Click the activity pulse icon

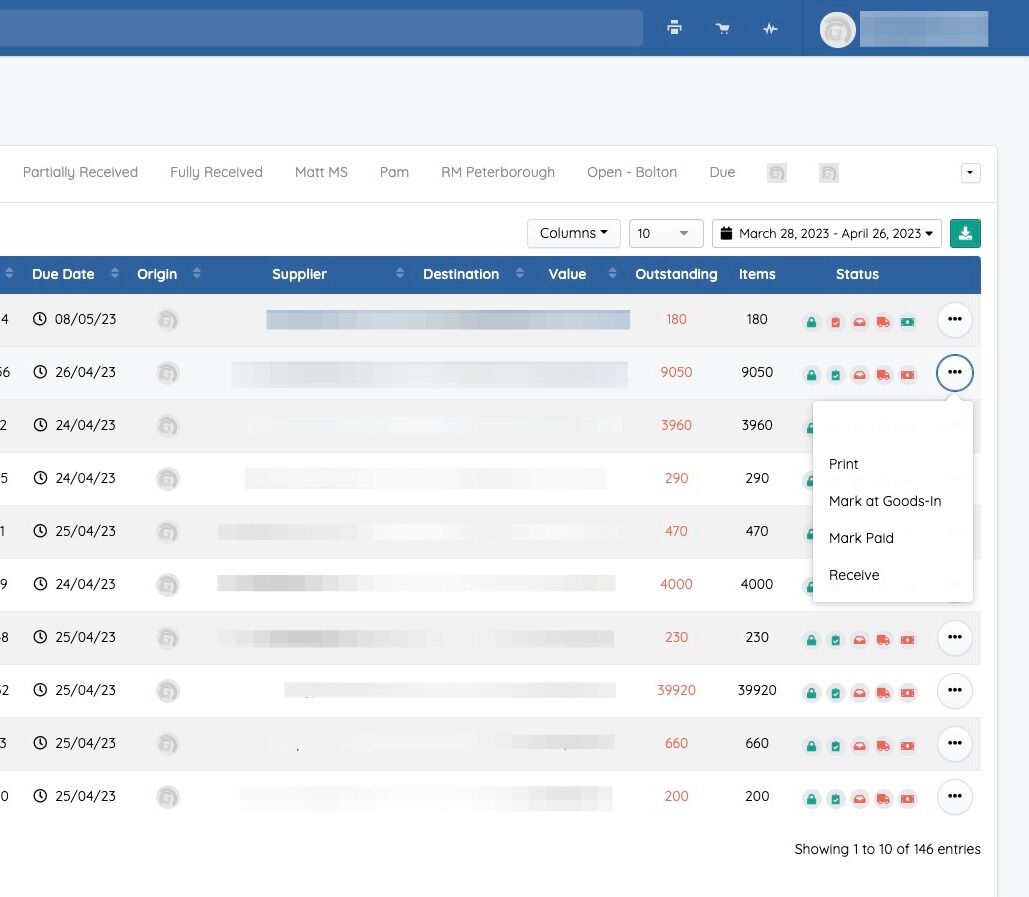[x=770, y=28]
